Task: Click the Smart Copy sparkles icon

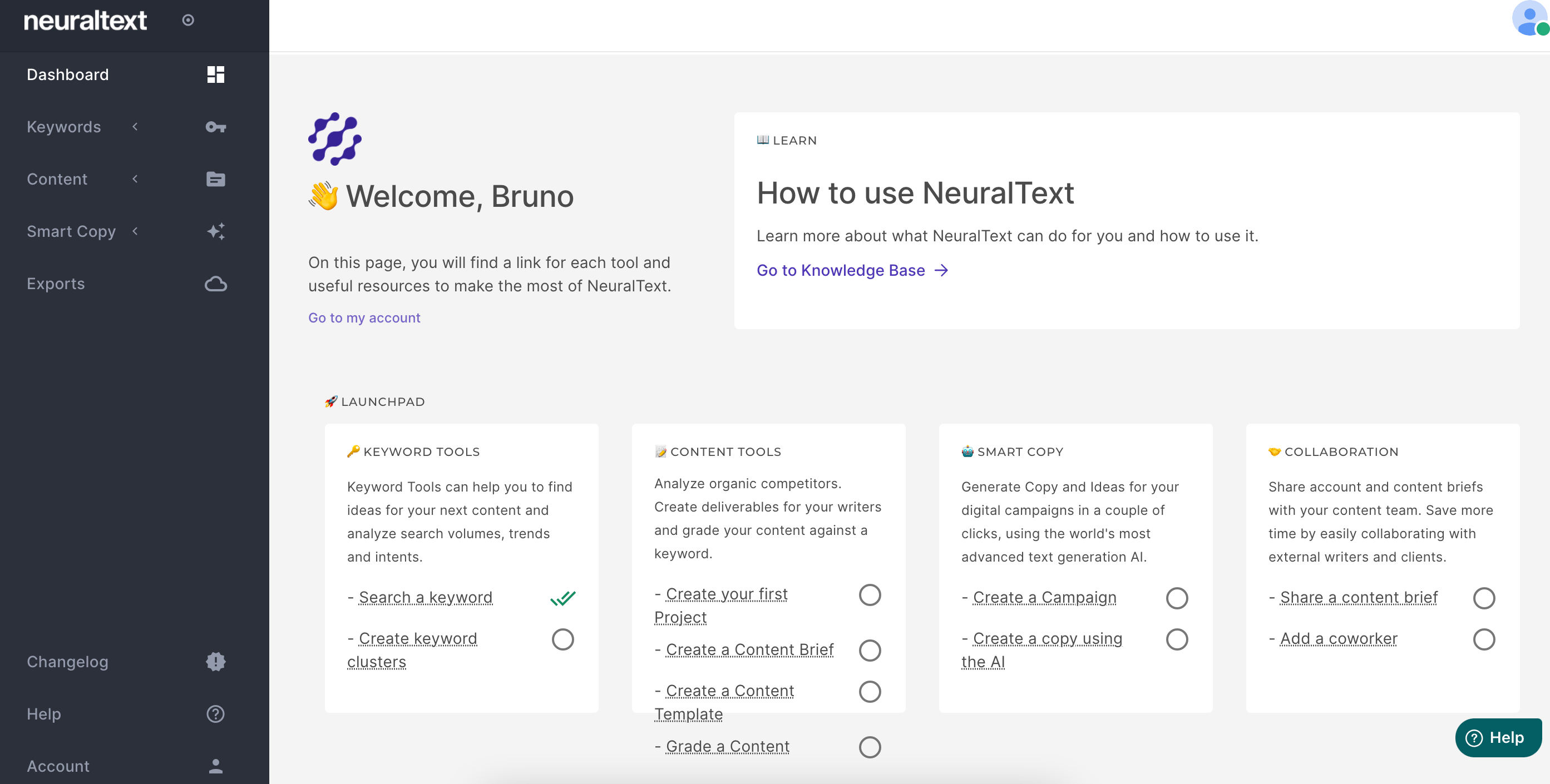Action: click(x=216, y=231)
